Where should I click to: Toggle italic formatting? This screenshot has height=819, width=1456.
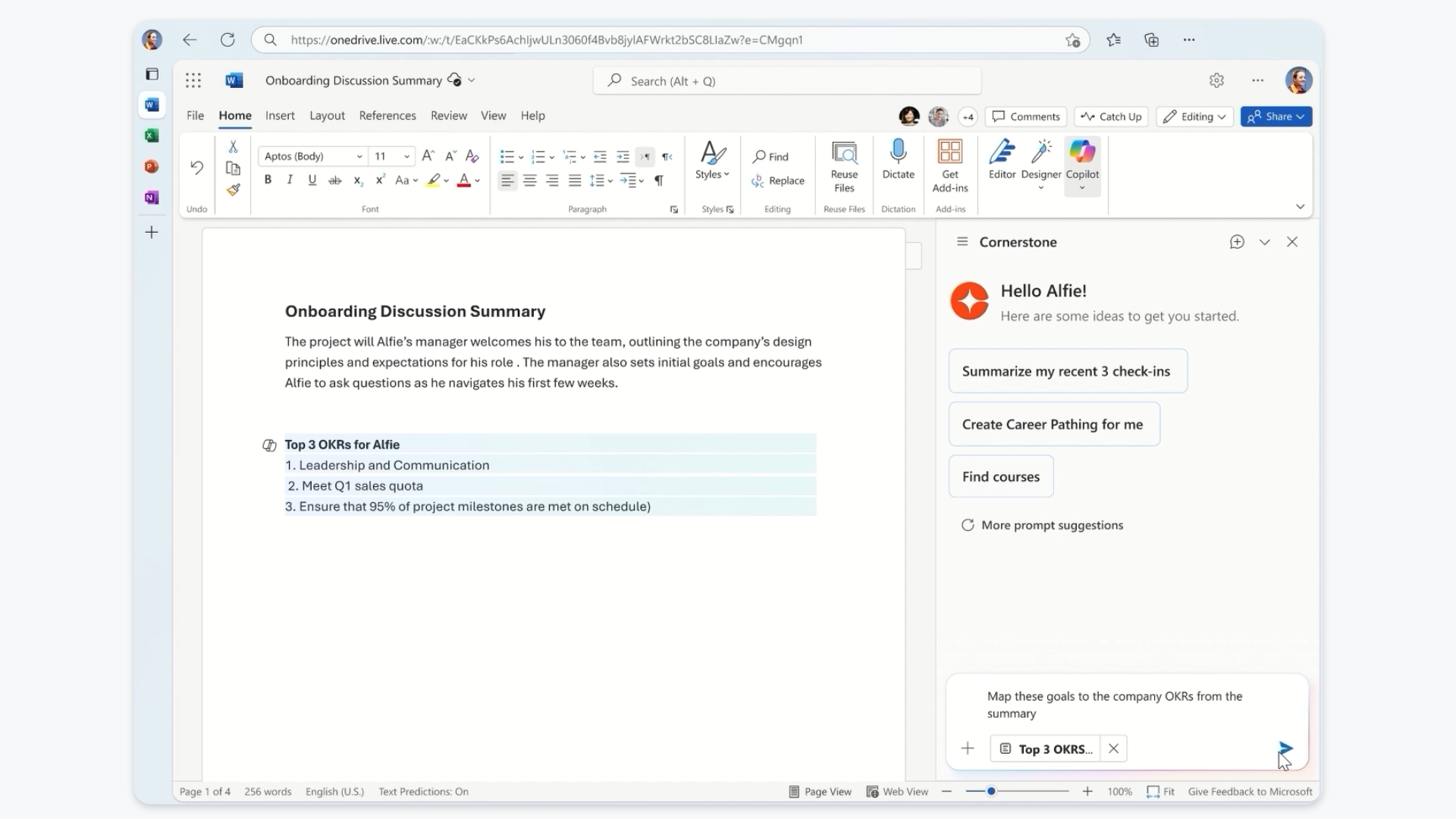290,180
